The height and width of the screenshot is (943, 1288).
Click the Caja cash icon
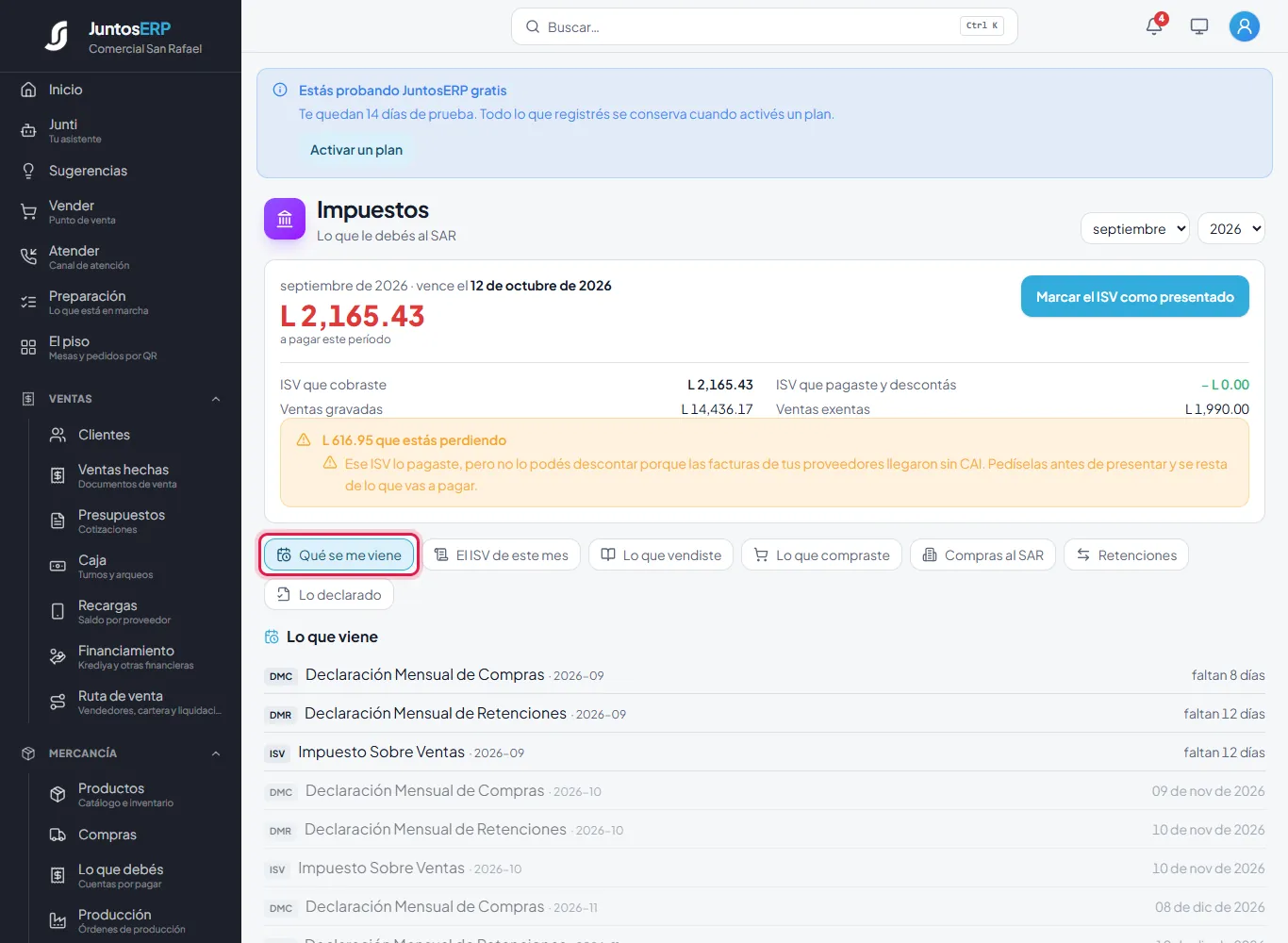coord(58,567)
